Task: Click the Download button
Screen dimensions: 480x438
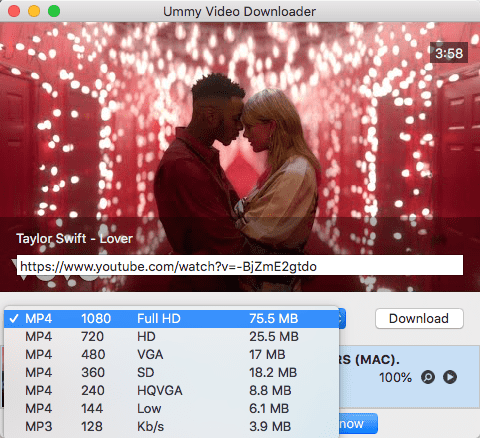Action: [x=419, y=319]
